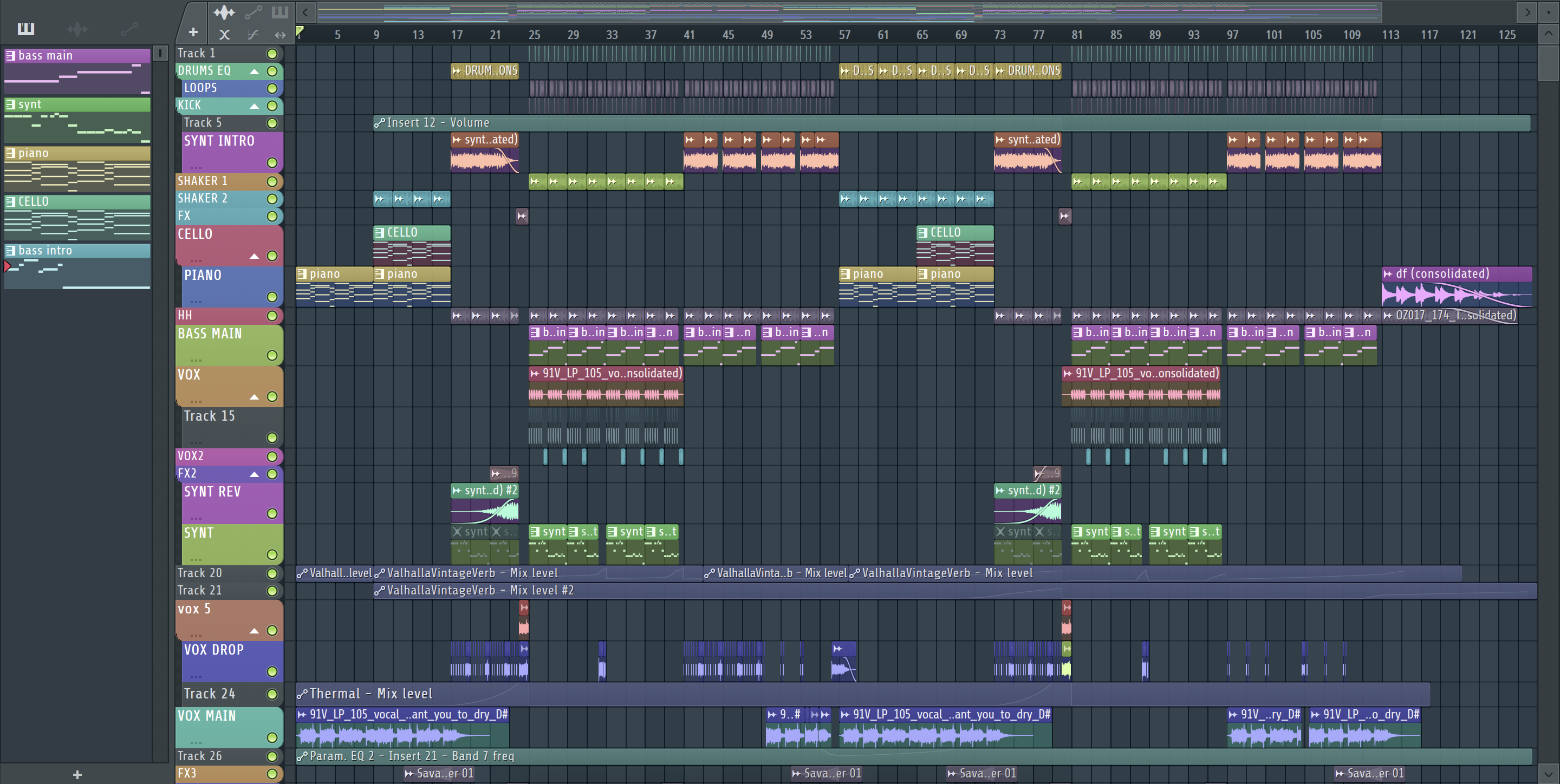Collapse the VOX track group

tap(255, 397)
